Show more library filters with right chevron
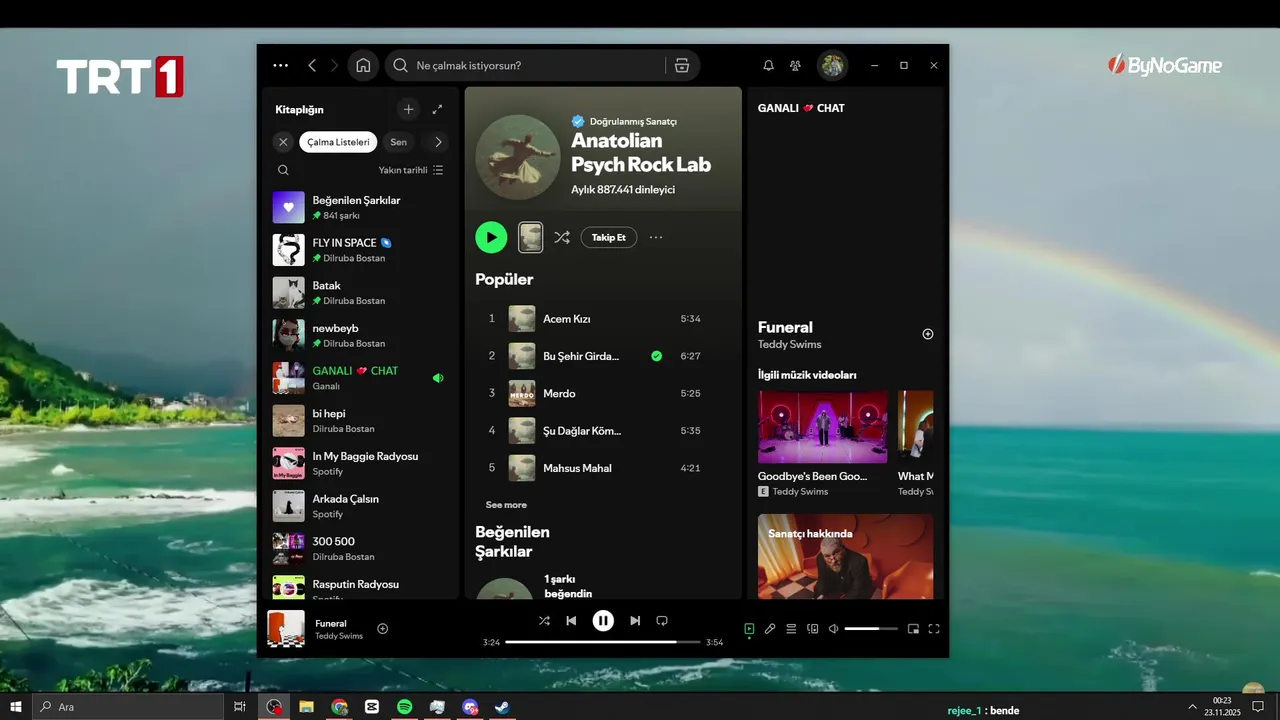 coord(438,142)
